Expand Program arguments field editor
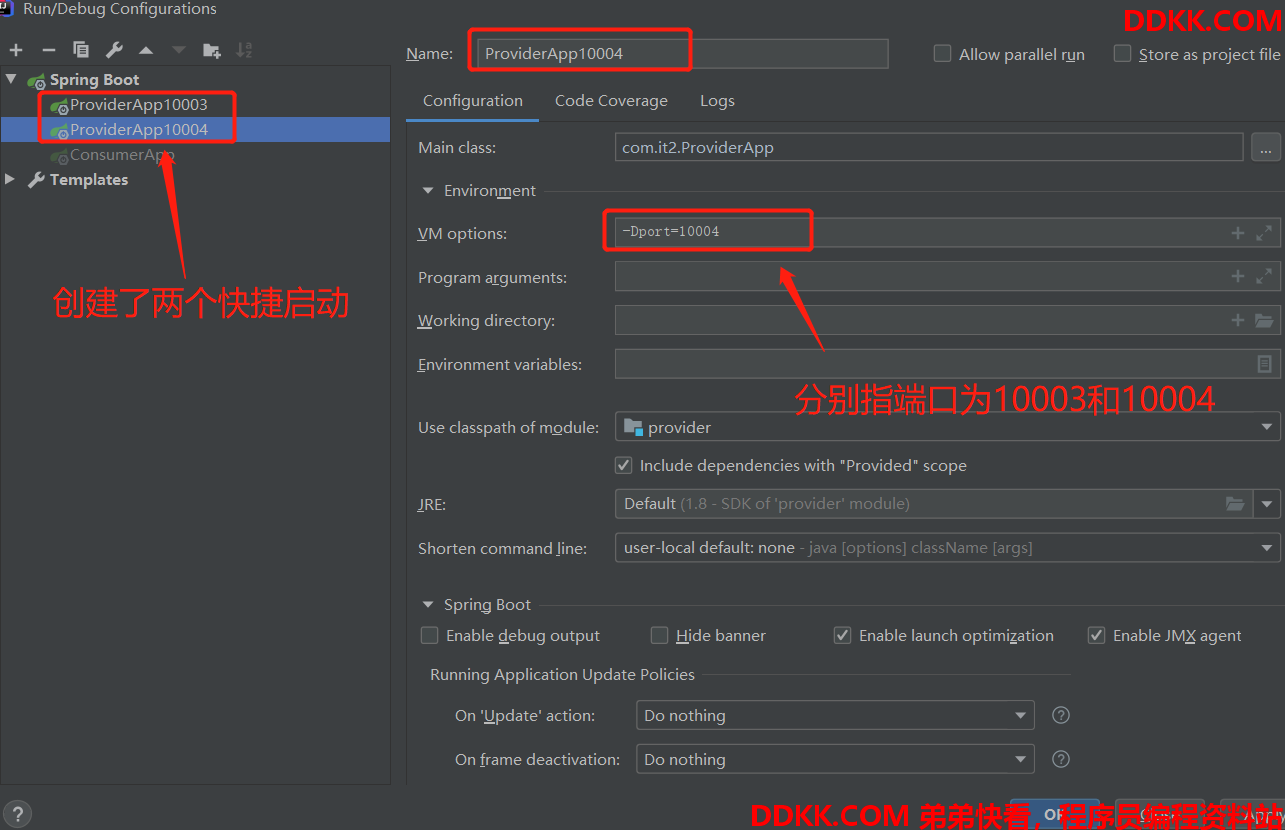1285x830 pixels. [1264, 276]
